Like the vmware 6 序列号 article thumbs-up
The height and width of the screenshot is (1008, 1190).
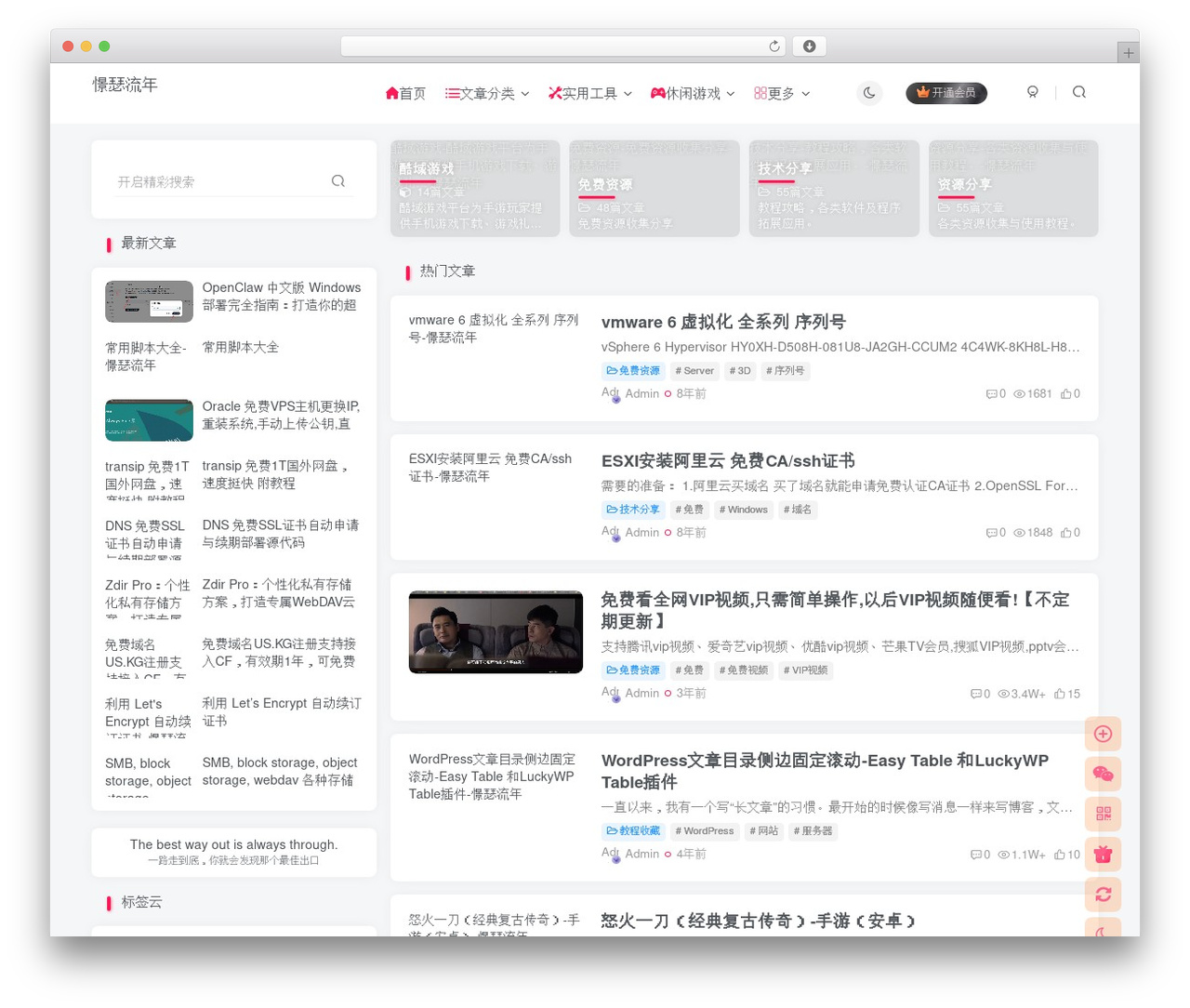(x=1070, y=393)
